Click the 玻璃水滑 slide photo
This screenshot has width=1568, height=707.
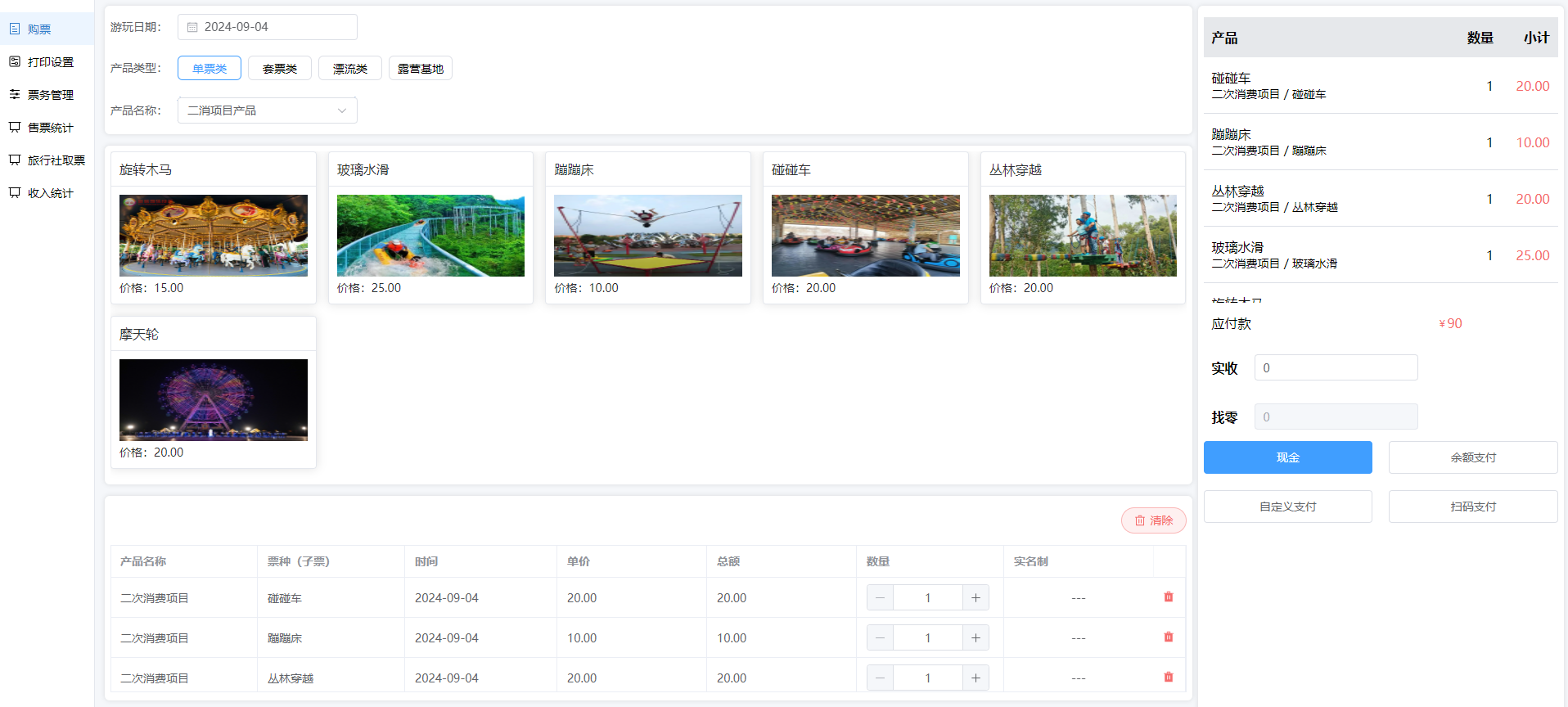[x=430, y=236]
